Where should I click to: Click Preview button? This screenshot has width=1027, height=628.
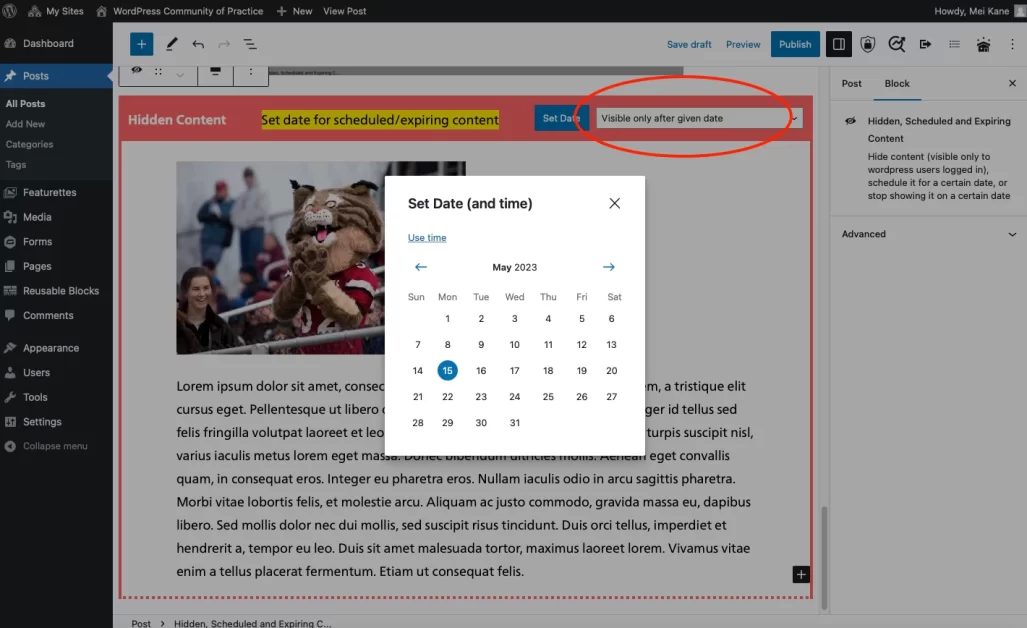(743, 45)
